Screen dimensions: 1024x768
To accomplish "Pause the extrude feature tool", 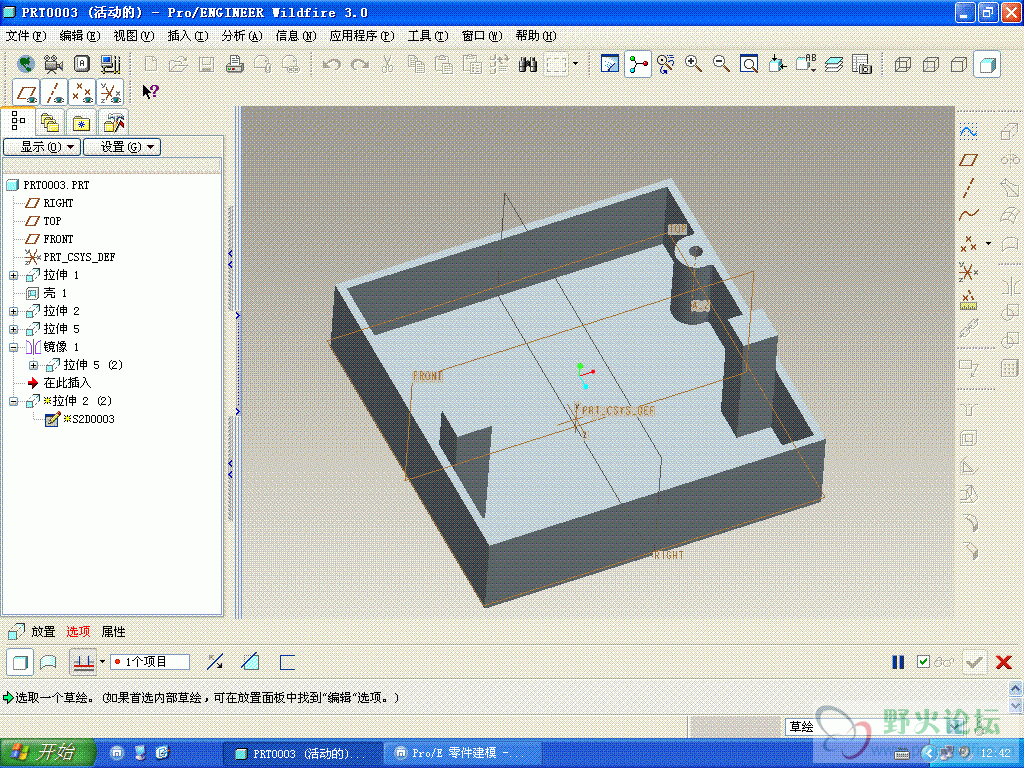I will 899,662.
